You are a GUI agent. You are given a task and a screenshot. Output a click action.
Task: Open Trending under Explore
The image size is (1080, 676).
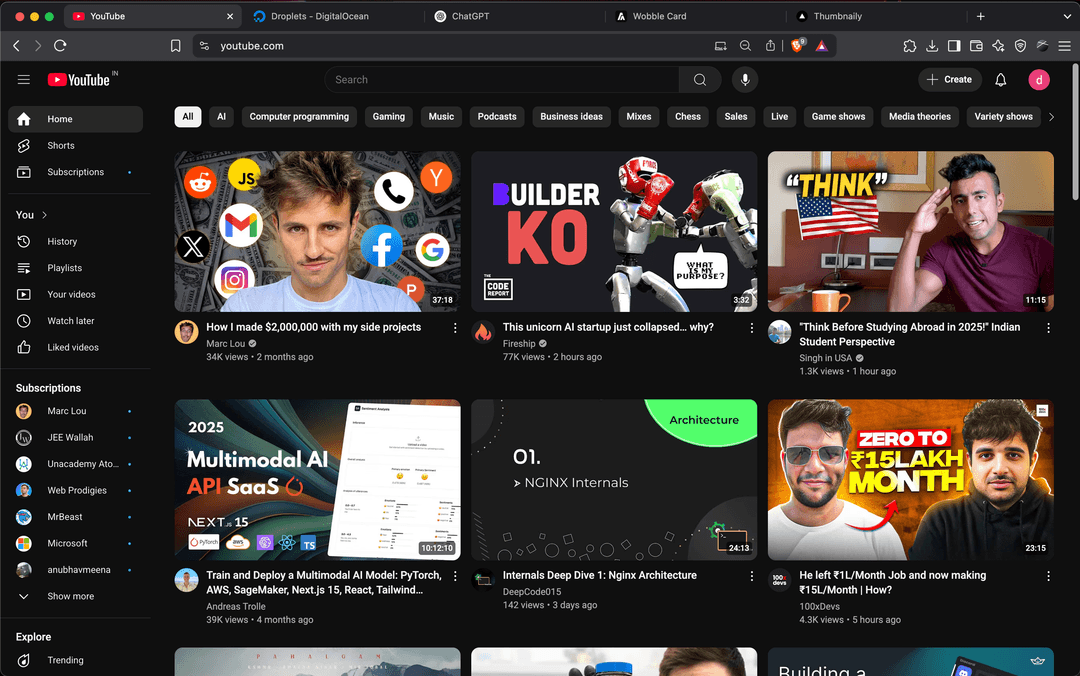click(x=75, y=660)
